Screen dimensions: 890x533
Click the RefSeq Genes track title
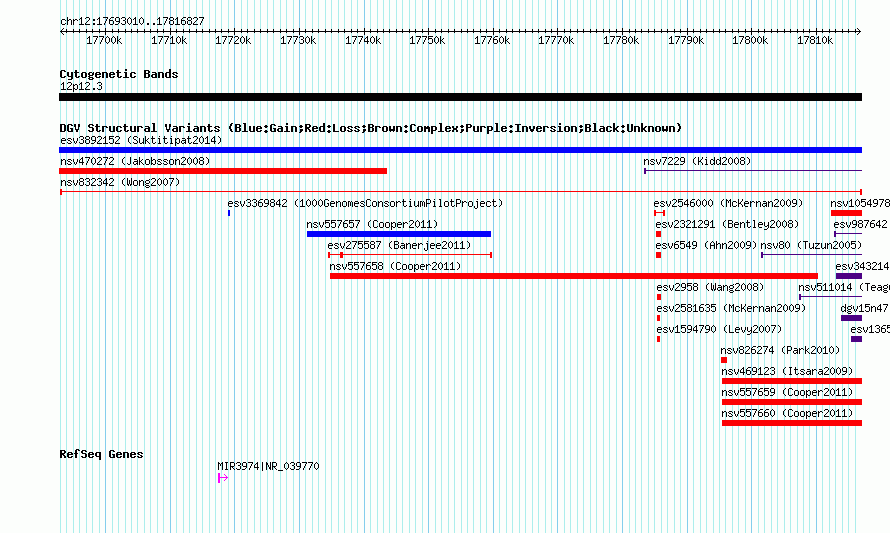[101, 454]
